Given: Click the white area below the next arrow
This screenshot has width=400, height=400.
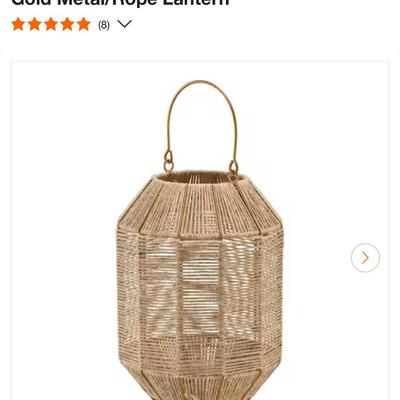Looking at the screenshot, I should coord(365,333).
